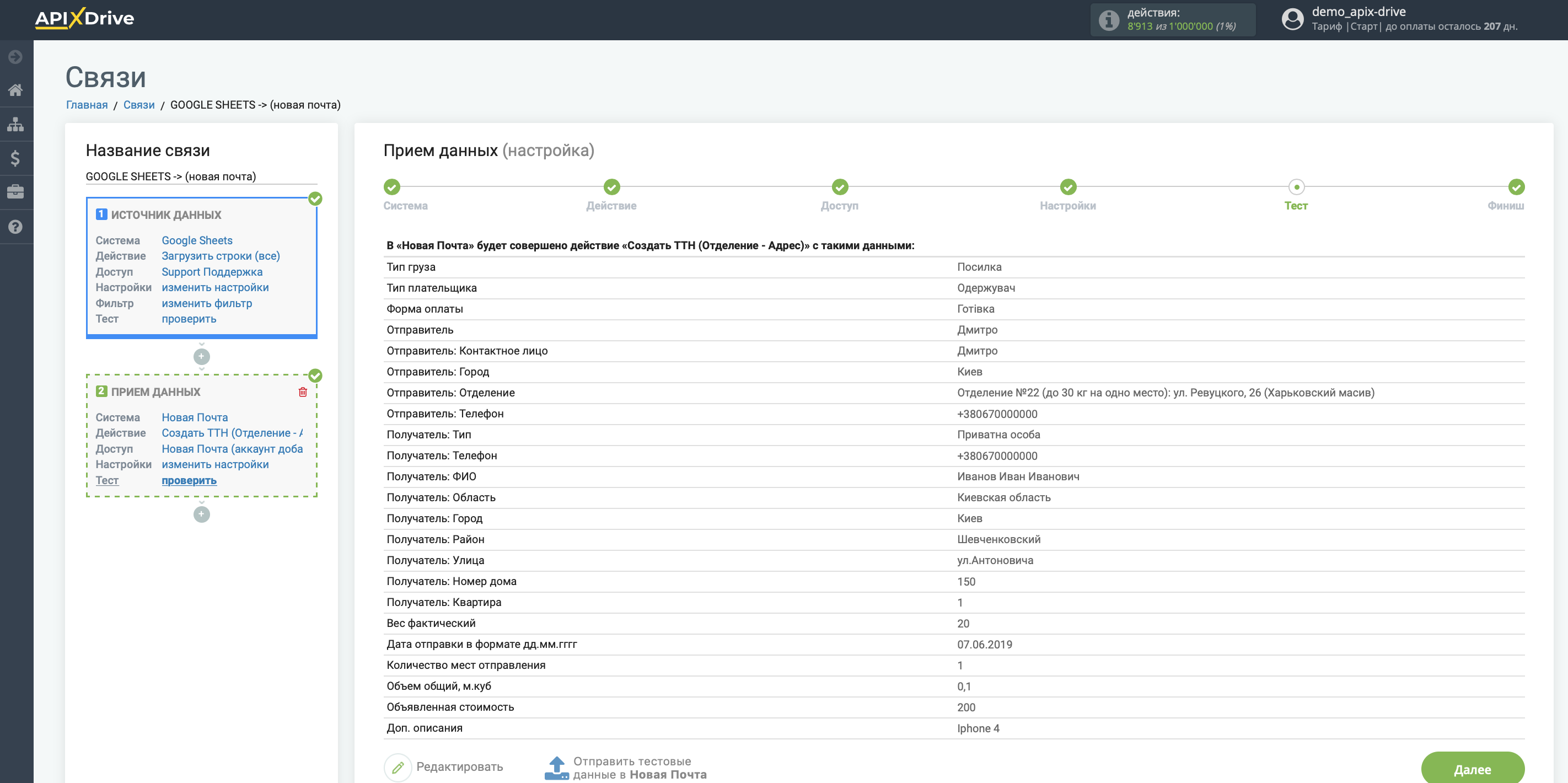The image size is (1568, 783).
Task: Open the help question mark icon
Action: click(x=16, y=227)
